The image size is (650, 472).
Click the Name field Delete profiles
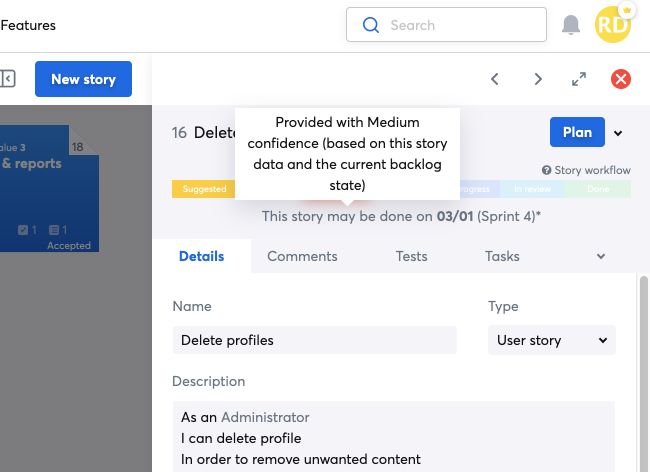coord(314,340)
